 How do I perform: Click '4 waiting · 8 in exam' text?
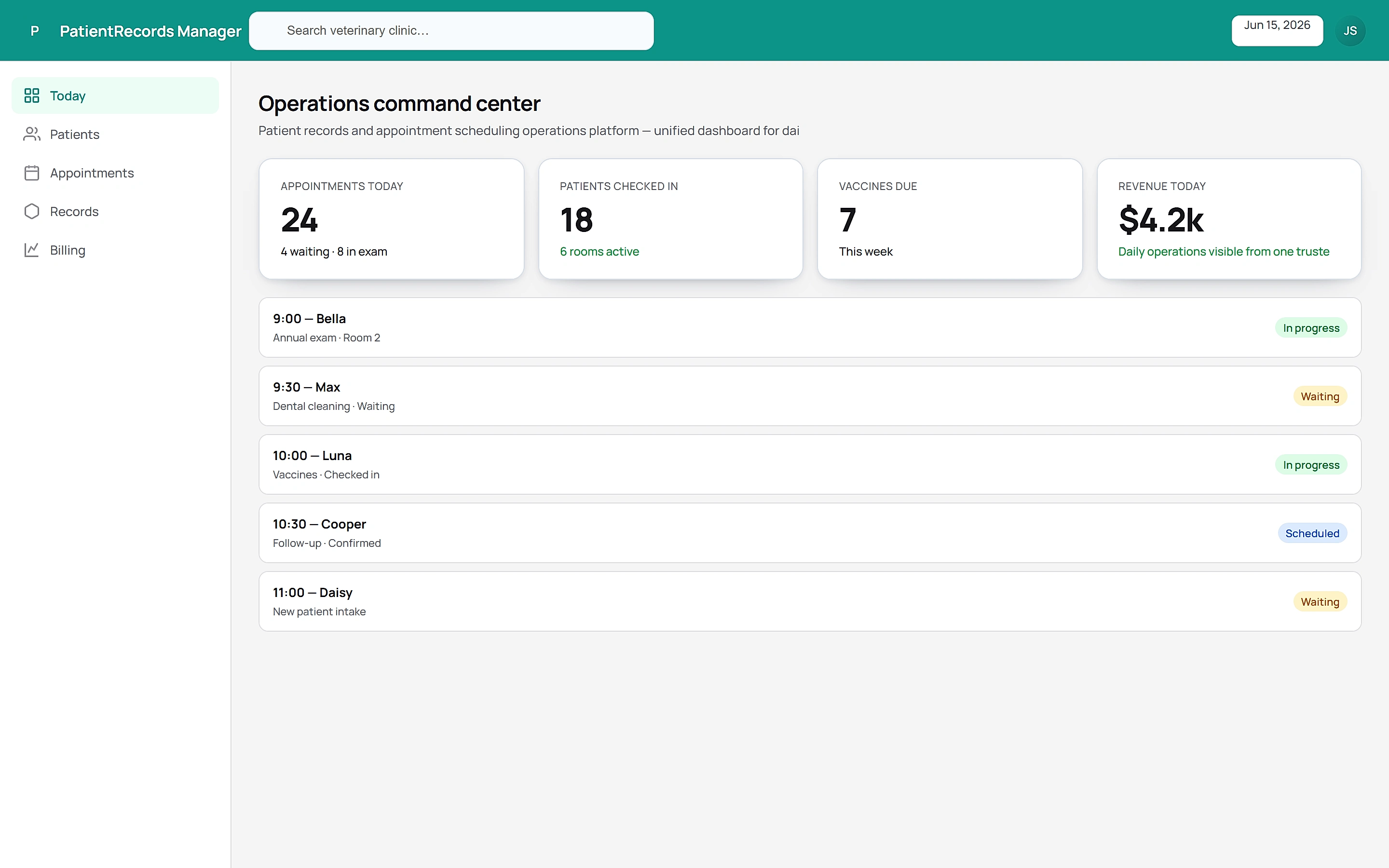pyautogui.click(x=334, y=251)
